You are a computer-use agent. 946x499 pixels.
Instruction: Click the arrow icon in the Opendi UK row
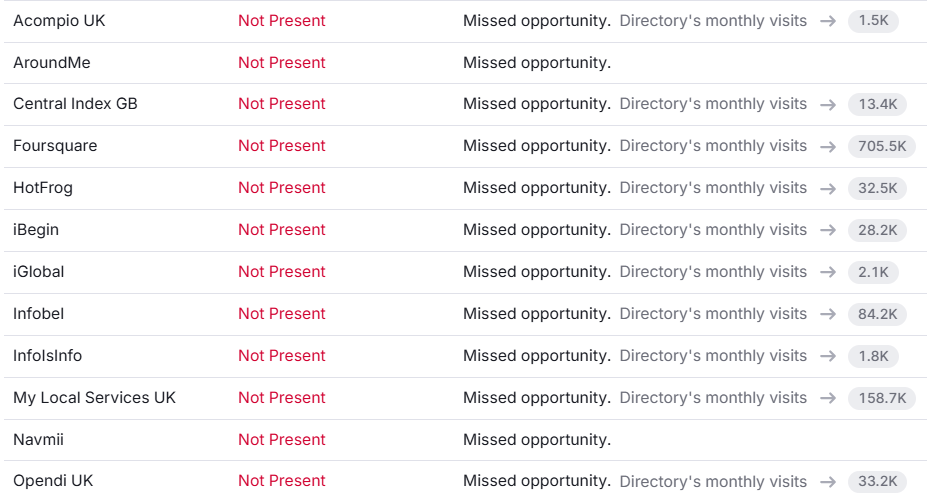tap(827, 481)
